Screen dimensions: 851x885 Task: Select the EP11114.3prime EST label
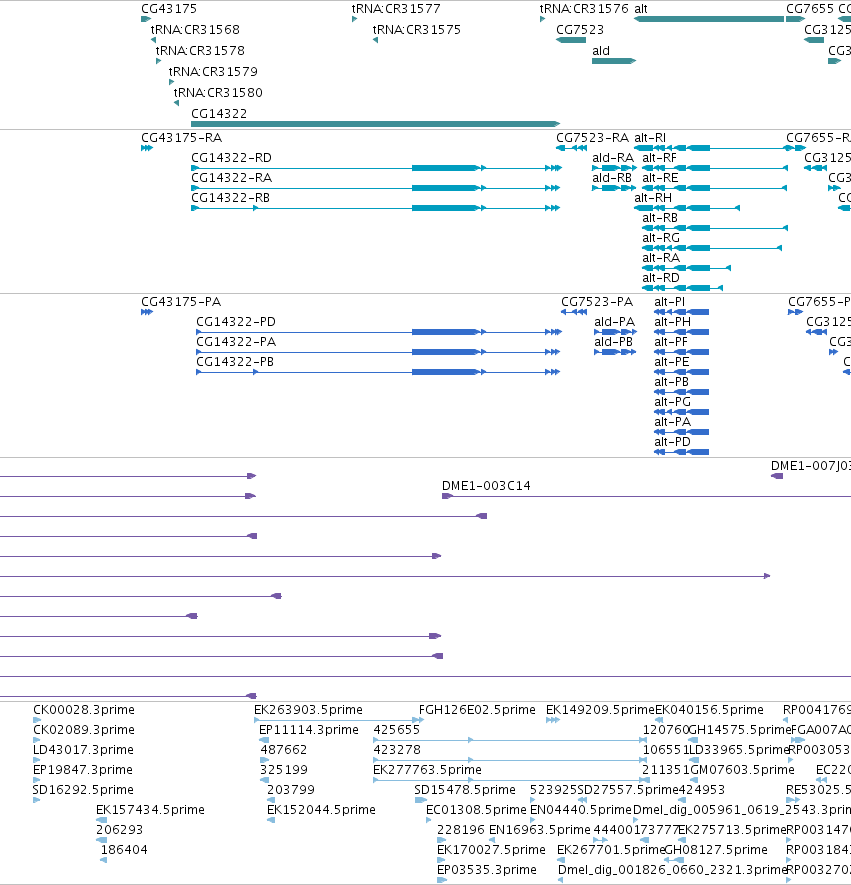(309, 730)
